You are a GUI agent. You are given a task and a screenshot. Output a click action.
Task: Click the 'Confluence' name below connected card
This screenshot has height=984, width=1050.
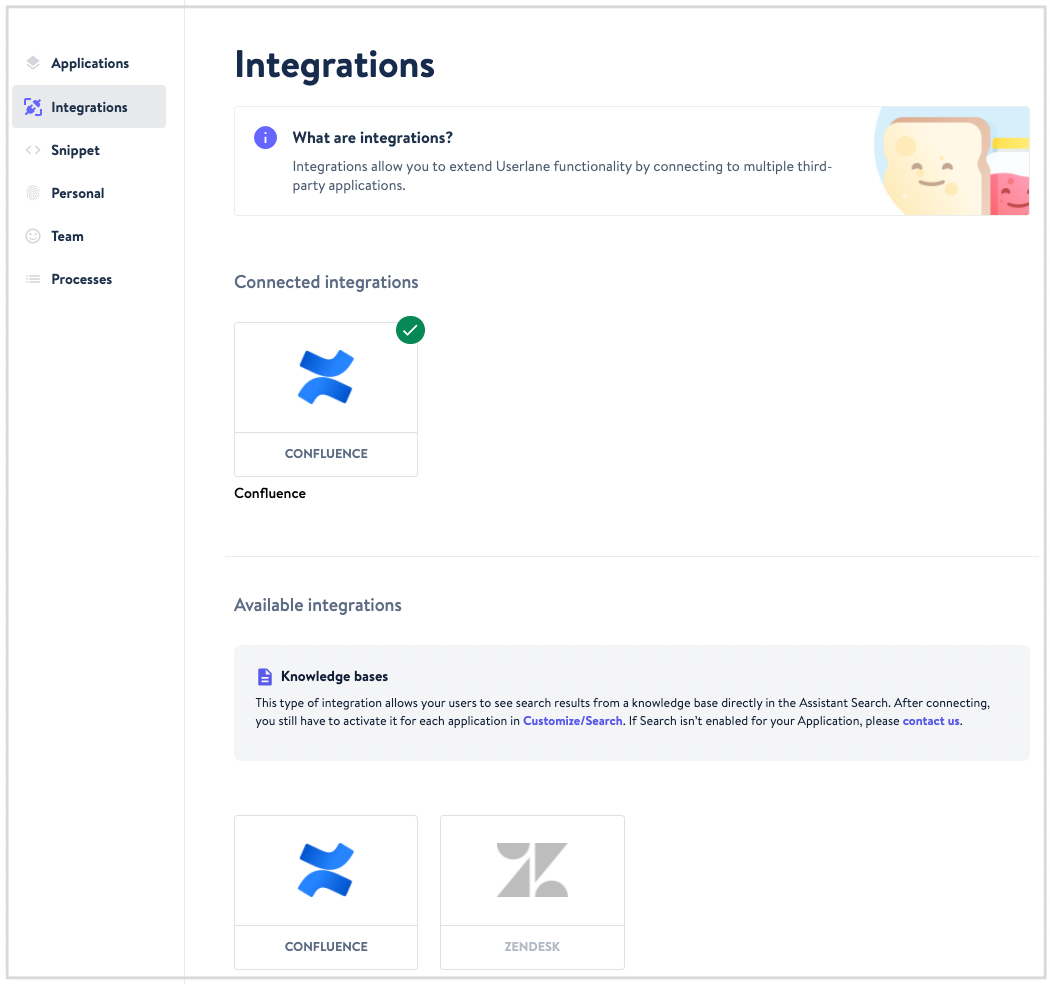[x=270, y=493]
